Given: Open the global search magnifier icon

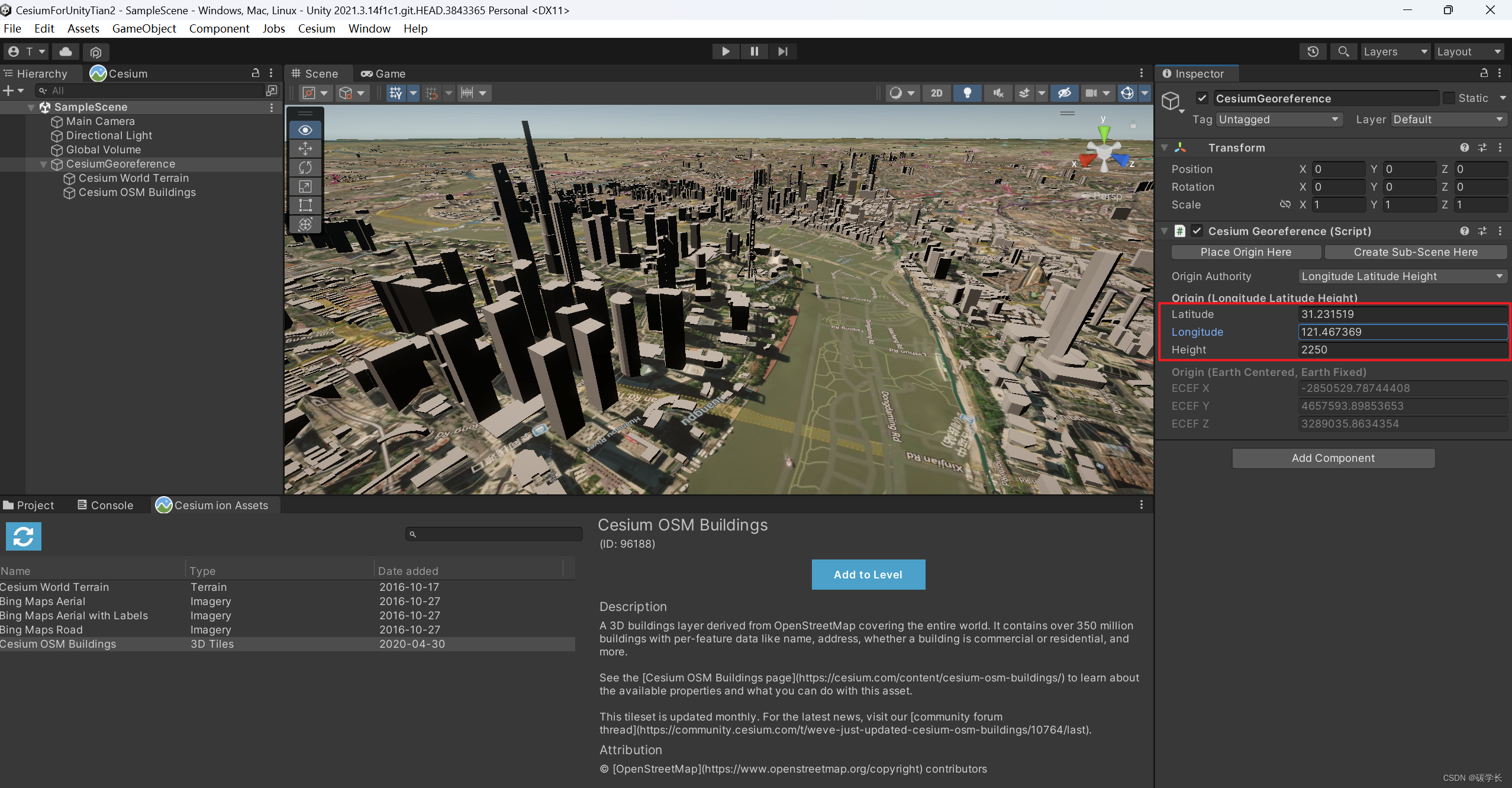Looking at the screenshot, I should click(x=1343, y=52).
